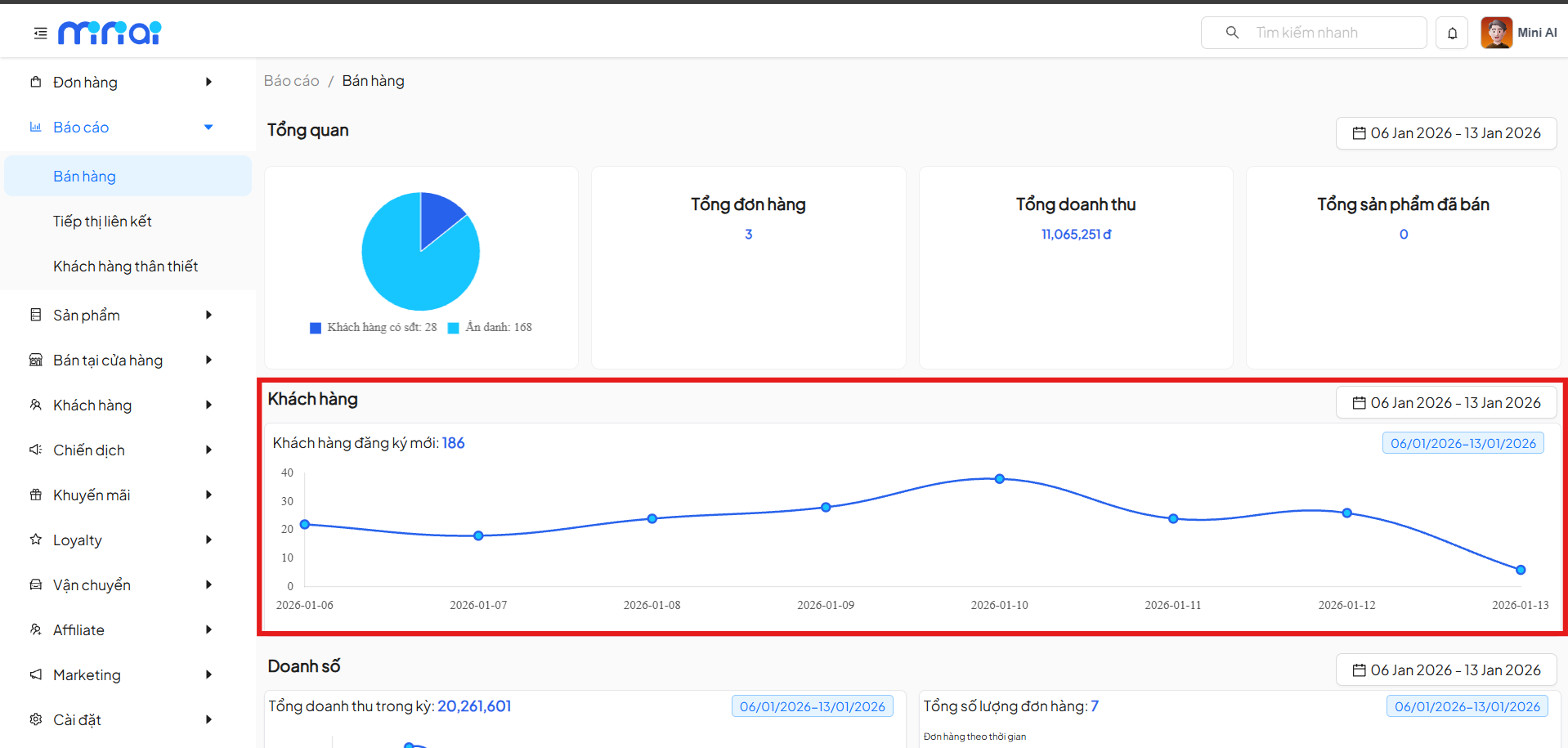
Task: Collapse the Báo cáo menu arrow
Action: 208,128
